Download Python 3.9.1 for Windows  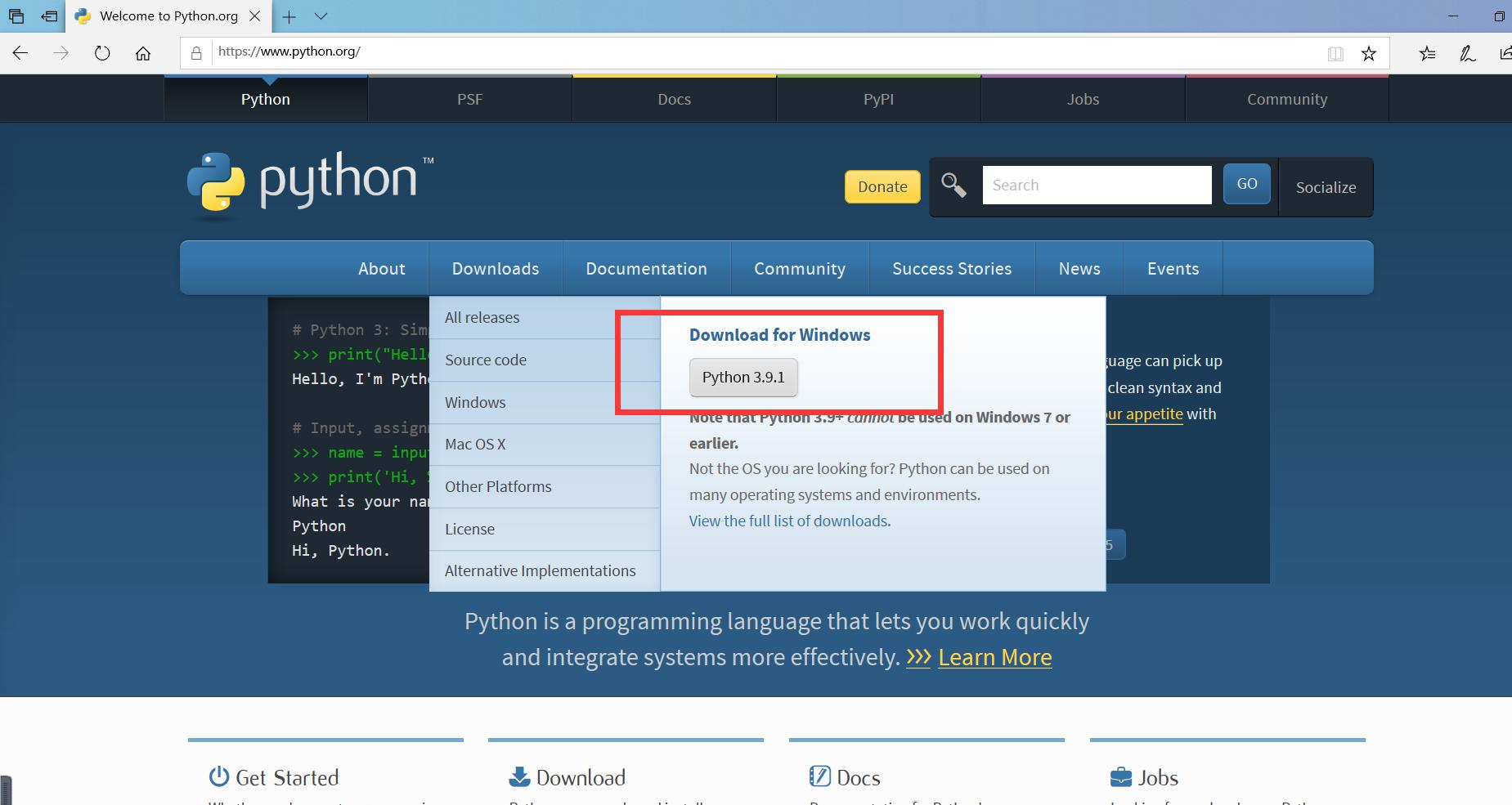(x=743, y=378)
